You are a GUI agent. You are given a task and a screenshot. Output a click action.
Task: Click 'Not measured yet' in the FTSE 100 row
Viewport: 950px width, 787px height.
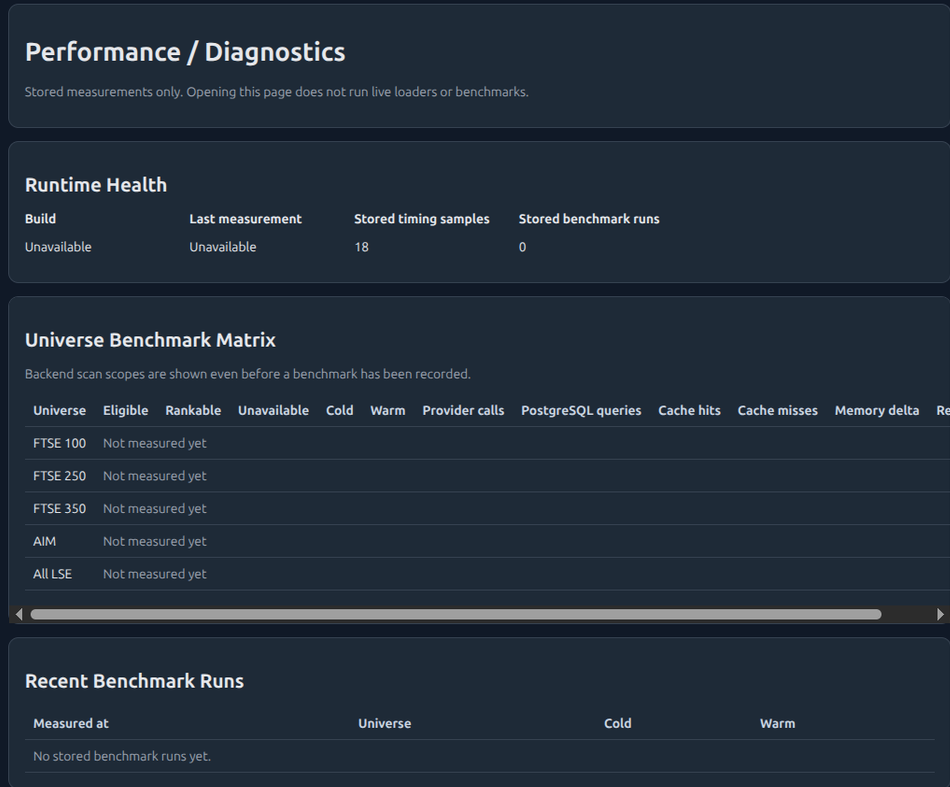click(x=154, y=443)
